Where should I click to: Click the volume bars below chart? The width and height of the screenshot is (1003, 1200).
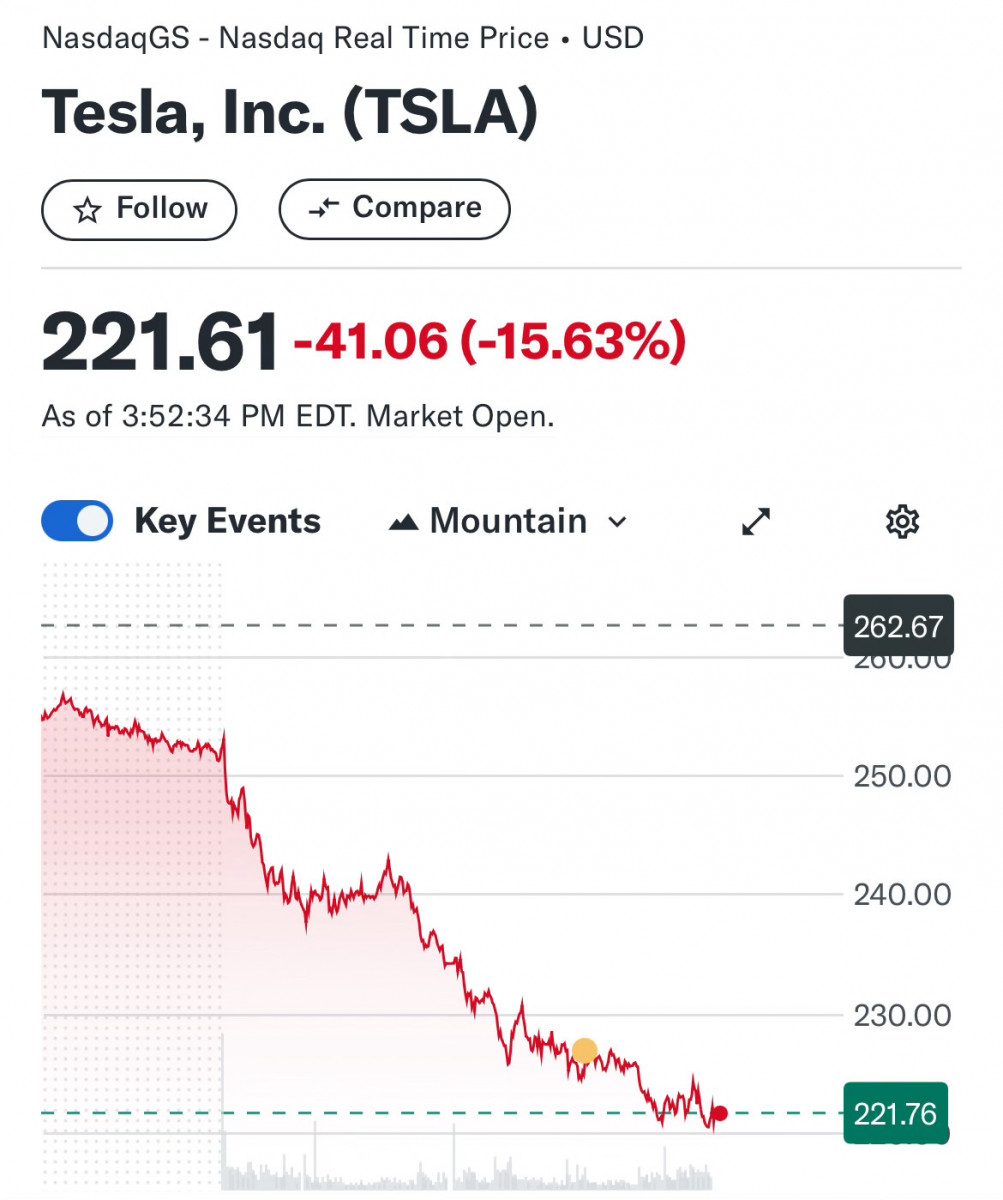(x=465, y=1170)
